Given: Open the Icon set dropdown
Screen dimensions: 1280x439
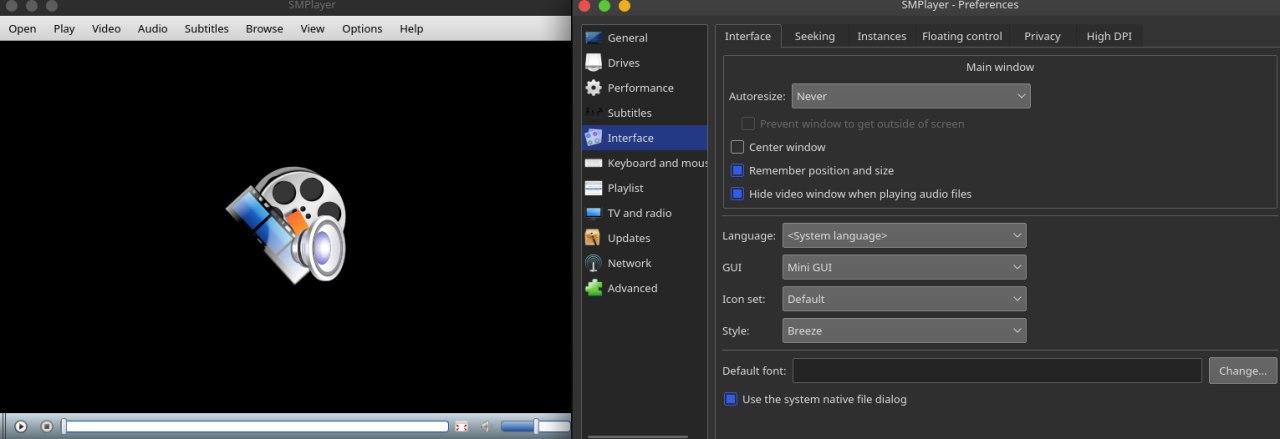Looking at the screenshot, I should [904, 299].
